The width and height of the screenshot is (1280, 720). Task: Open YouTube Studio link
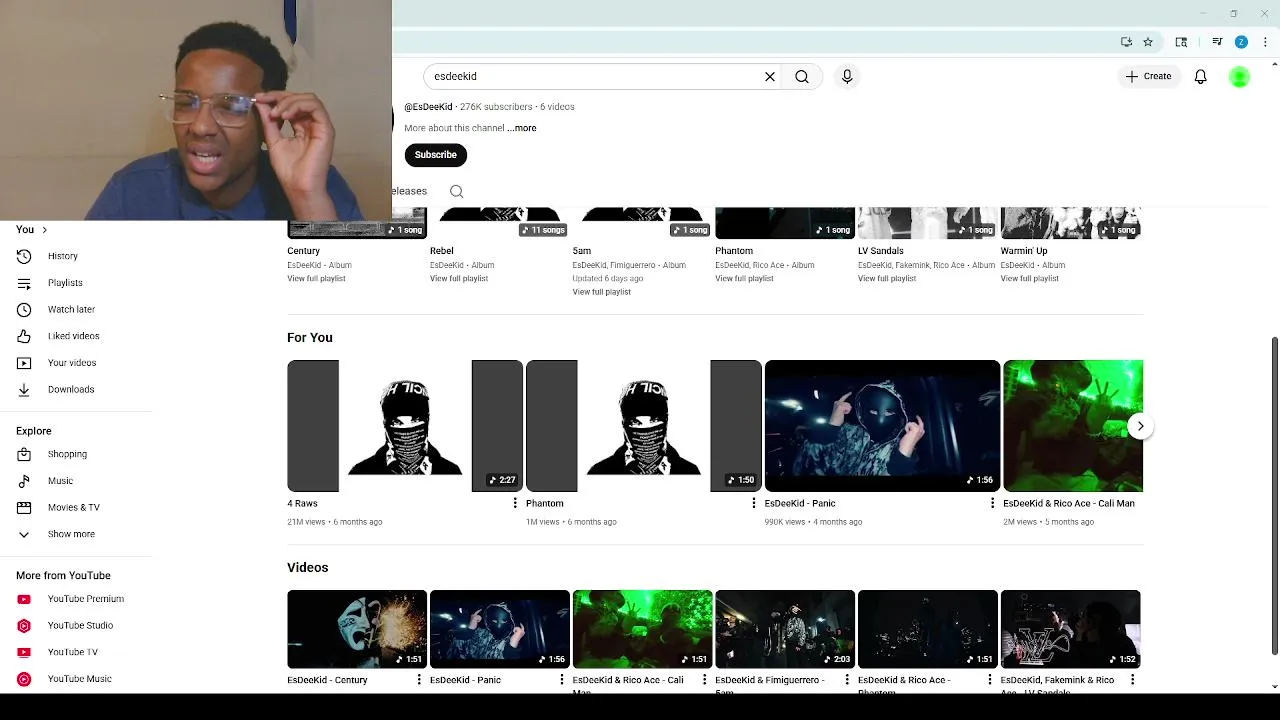[76, 625]
